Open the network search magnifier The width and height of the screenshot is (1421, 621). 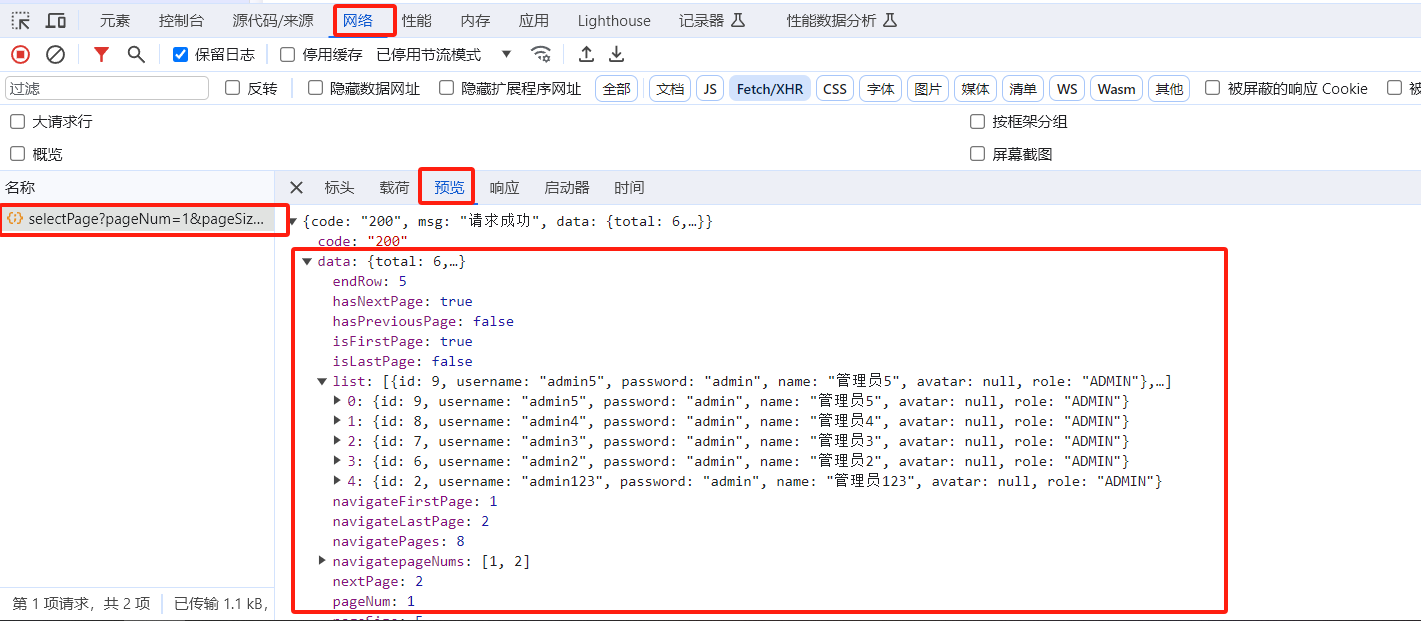click(136, 54)
